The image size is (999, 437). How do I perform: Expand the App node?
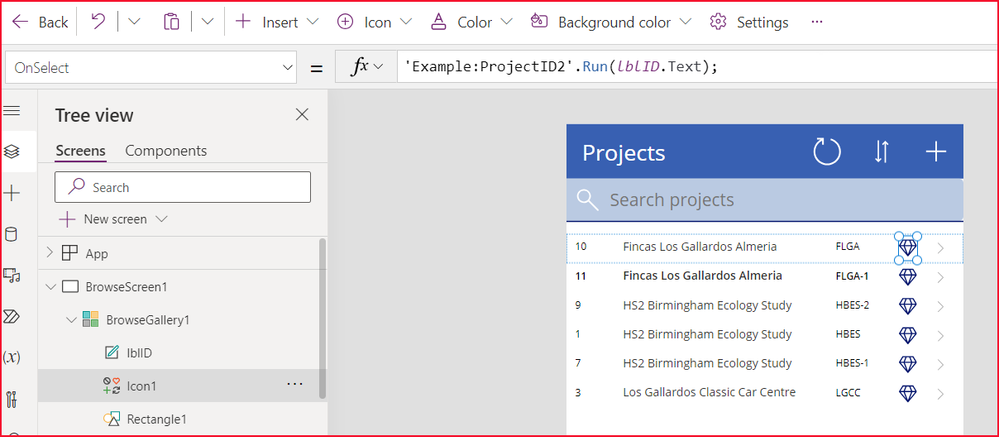click(x=50, y=253)
